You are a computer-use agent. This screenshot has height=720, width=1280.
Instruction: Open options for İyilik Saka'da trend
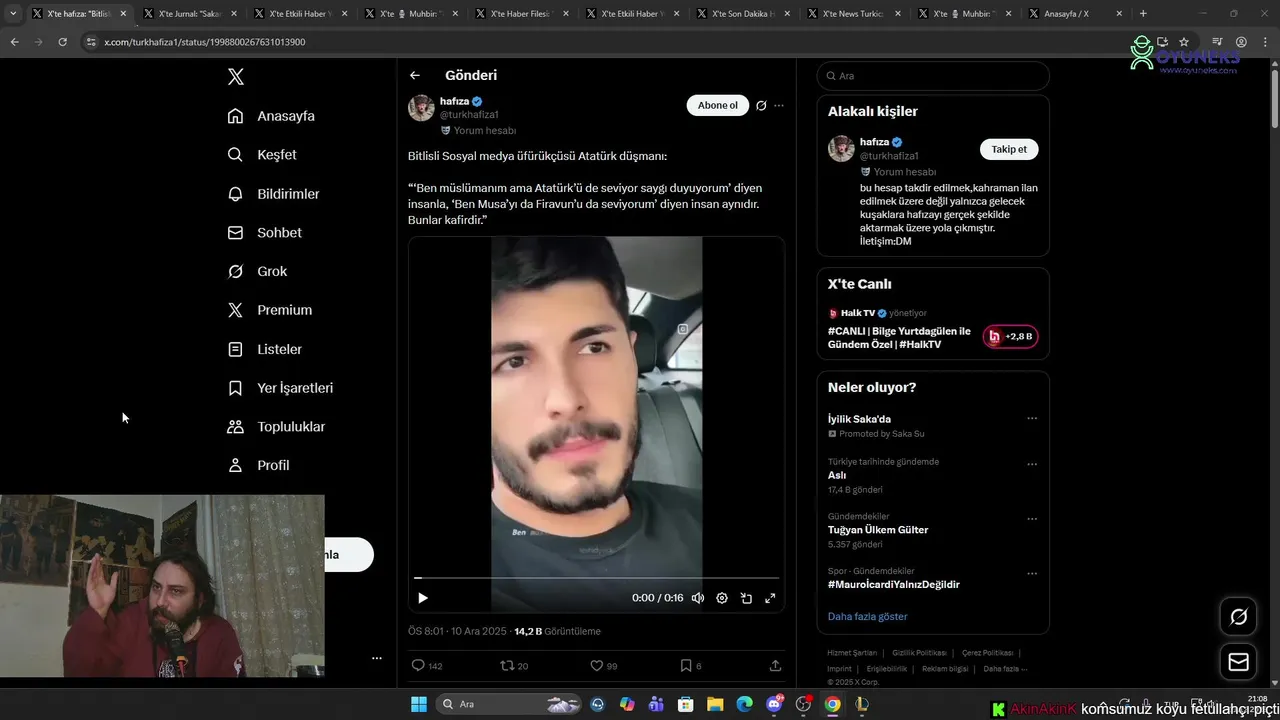pos(1032,419)
